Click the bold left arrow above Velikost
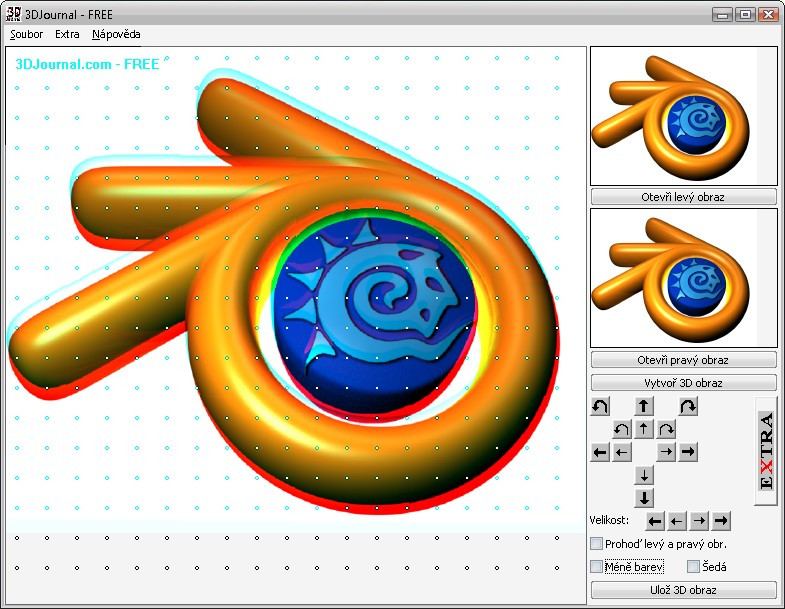This screenshot has height=609, width=785. click(600, 452)
